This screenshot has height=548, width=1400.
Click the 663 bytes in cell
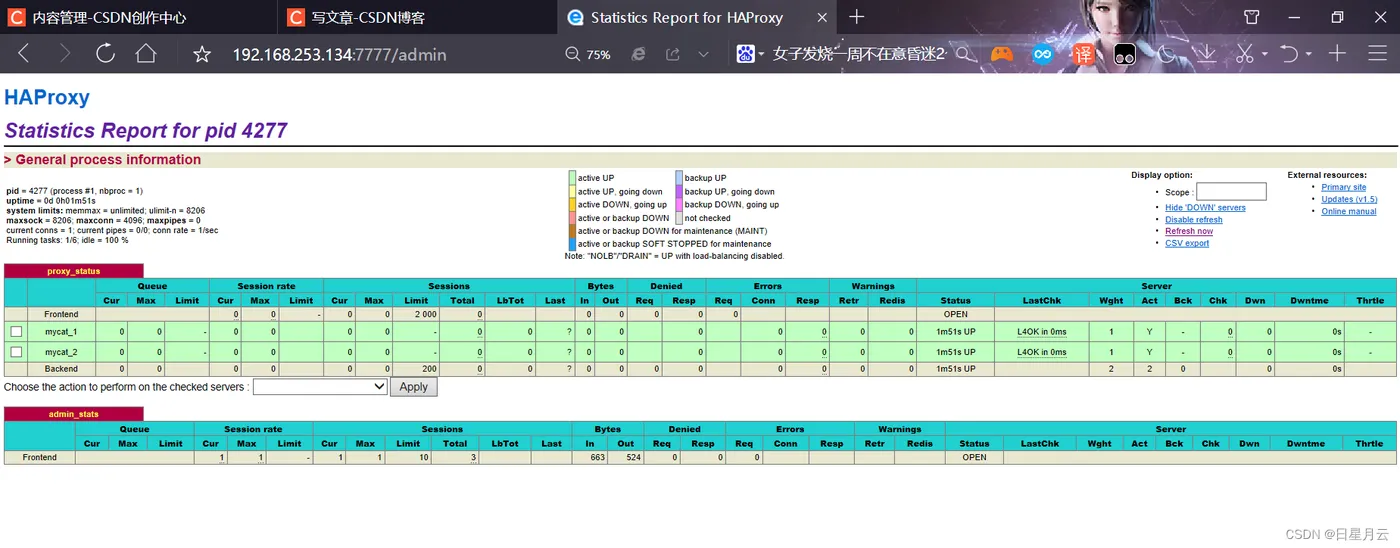590,457
